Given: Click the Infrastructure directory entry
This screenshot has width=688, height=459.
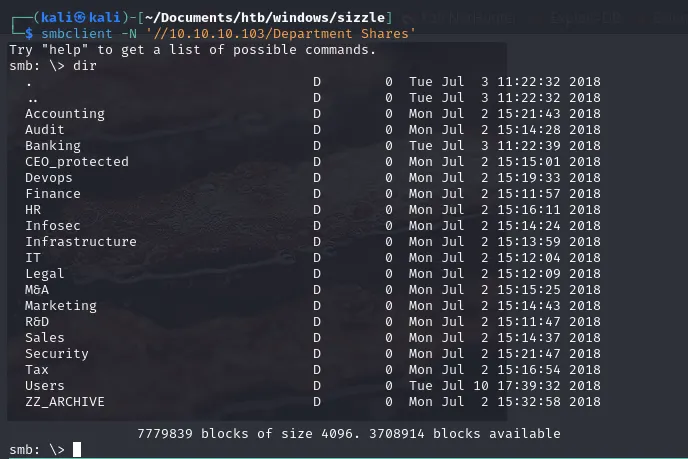Looking at the screenshot, I should click(81, 242).
